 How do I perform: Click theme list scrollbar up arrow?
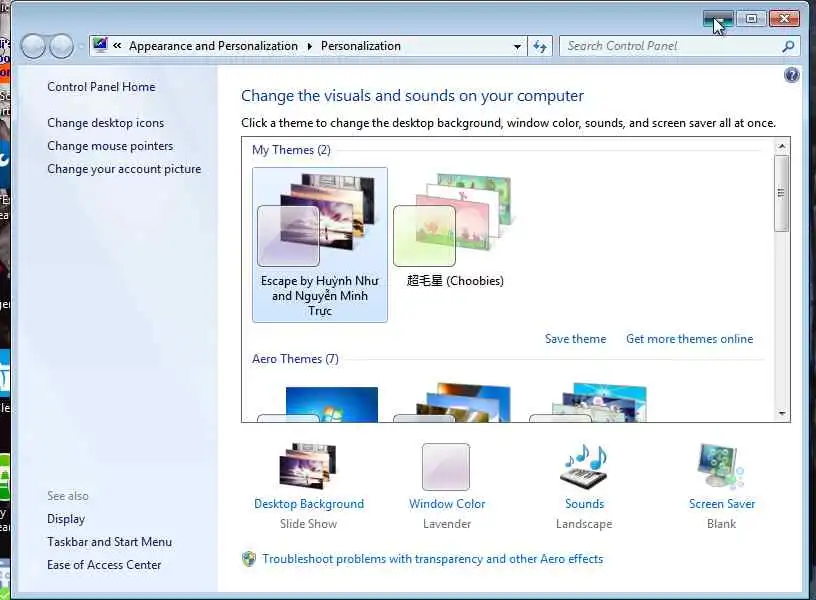pos(781,147)
